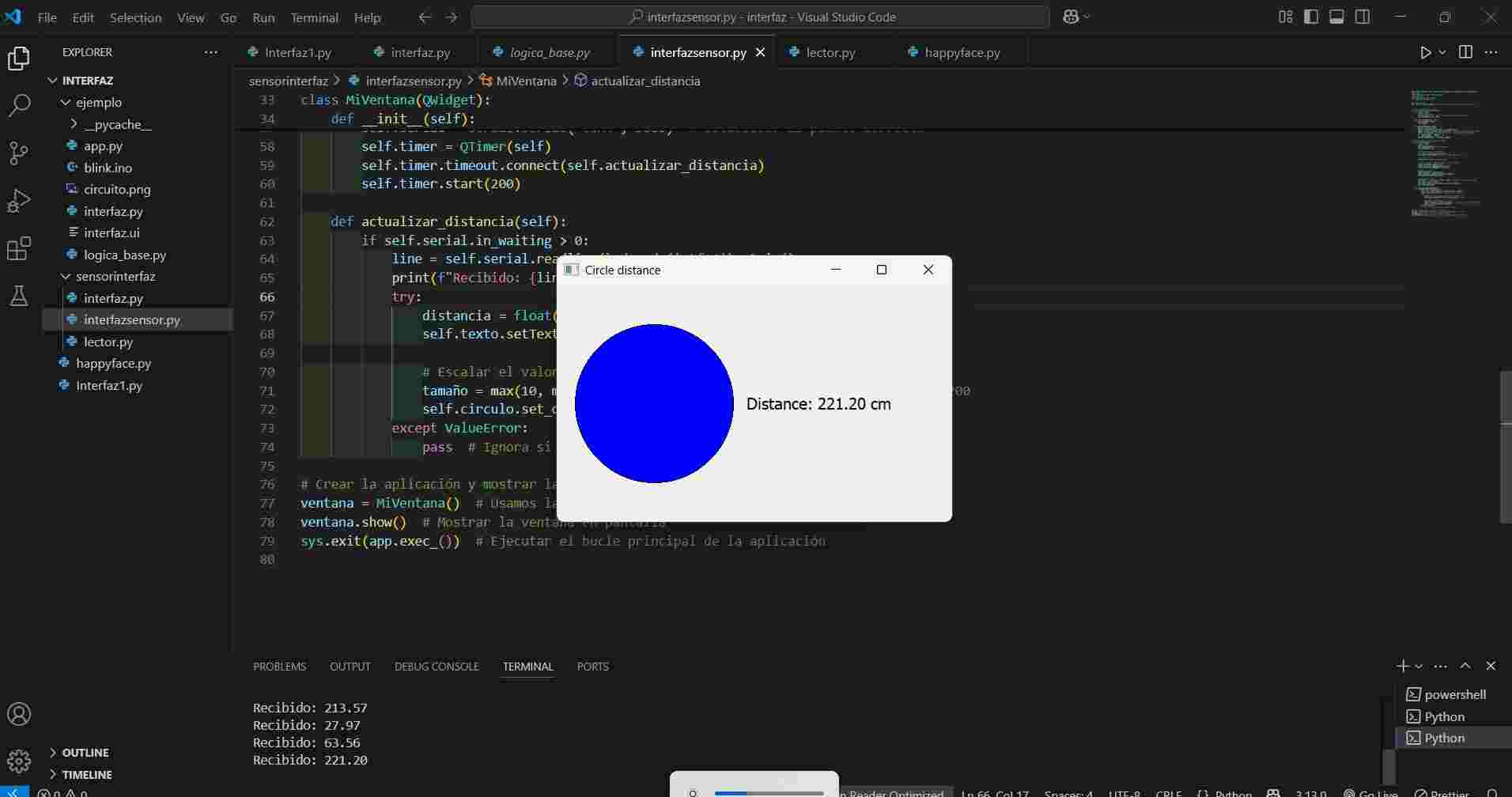1512x797 pixels.
Task: Open the Copilot dropdown arrow
Action: pos(1087,17)
